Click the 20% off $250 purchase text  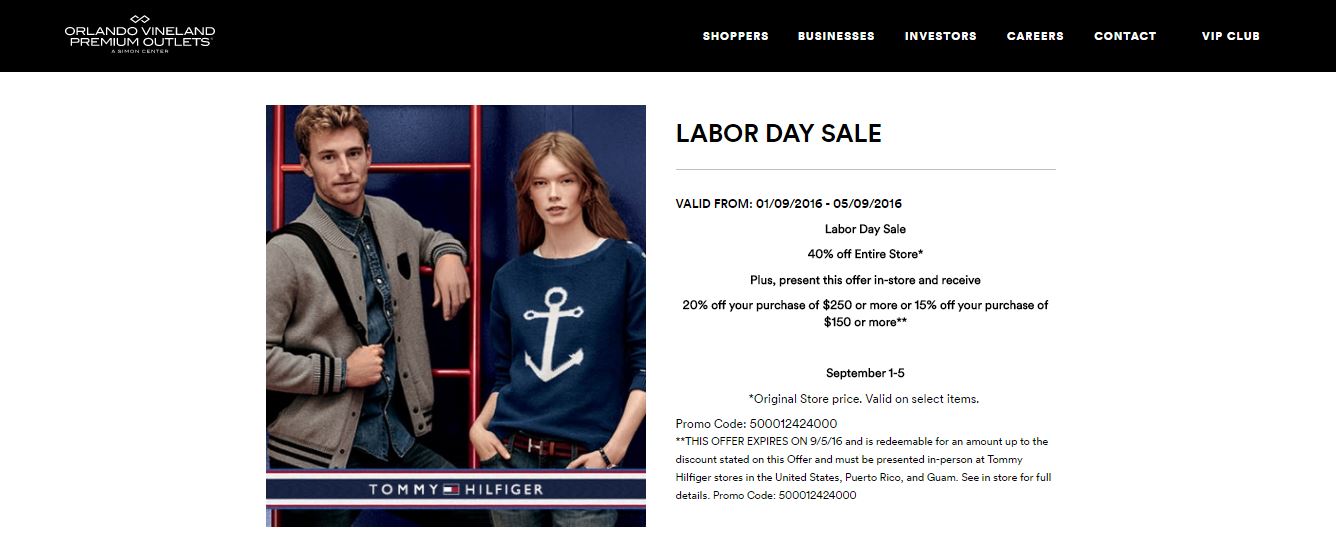[865, 313]
